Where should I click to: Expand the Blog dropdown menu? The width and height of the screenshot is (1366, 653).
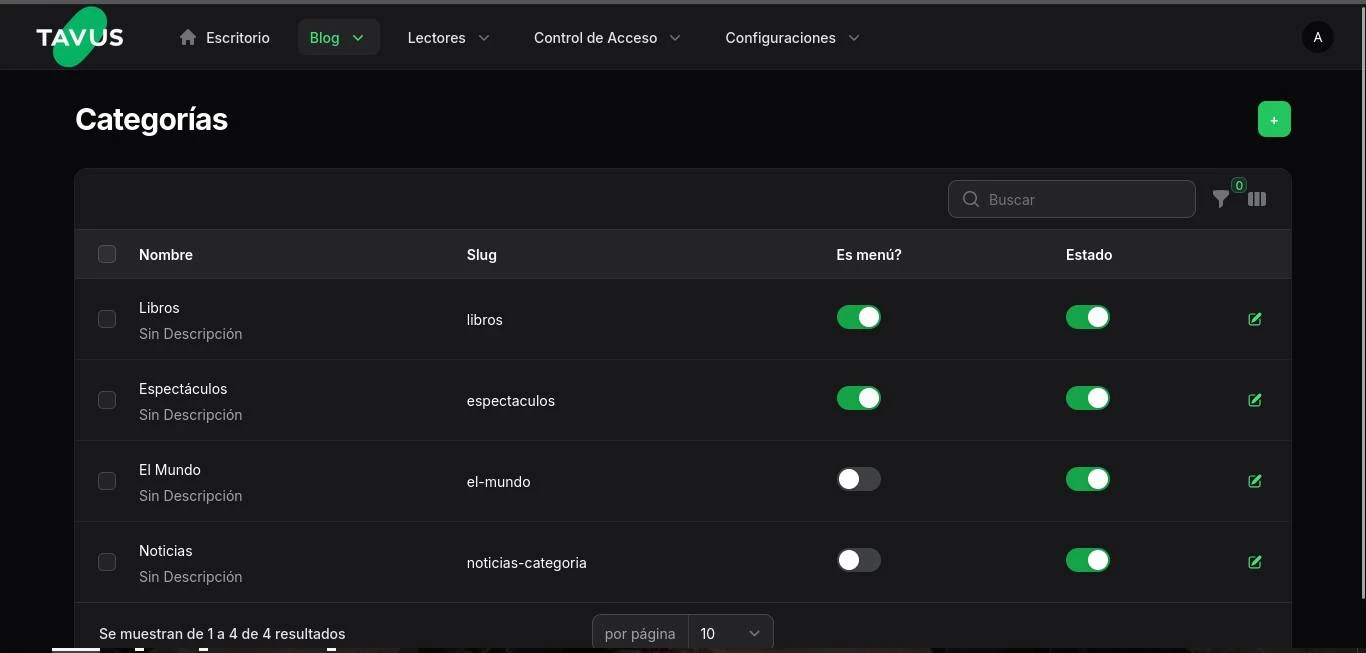338,38
